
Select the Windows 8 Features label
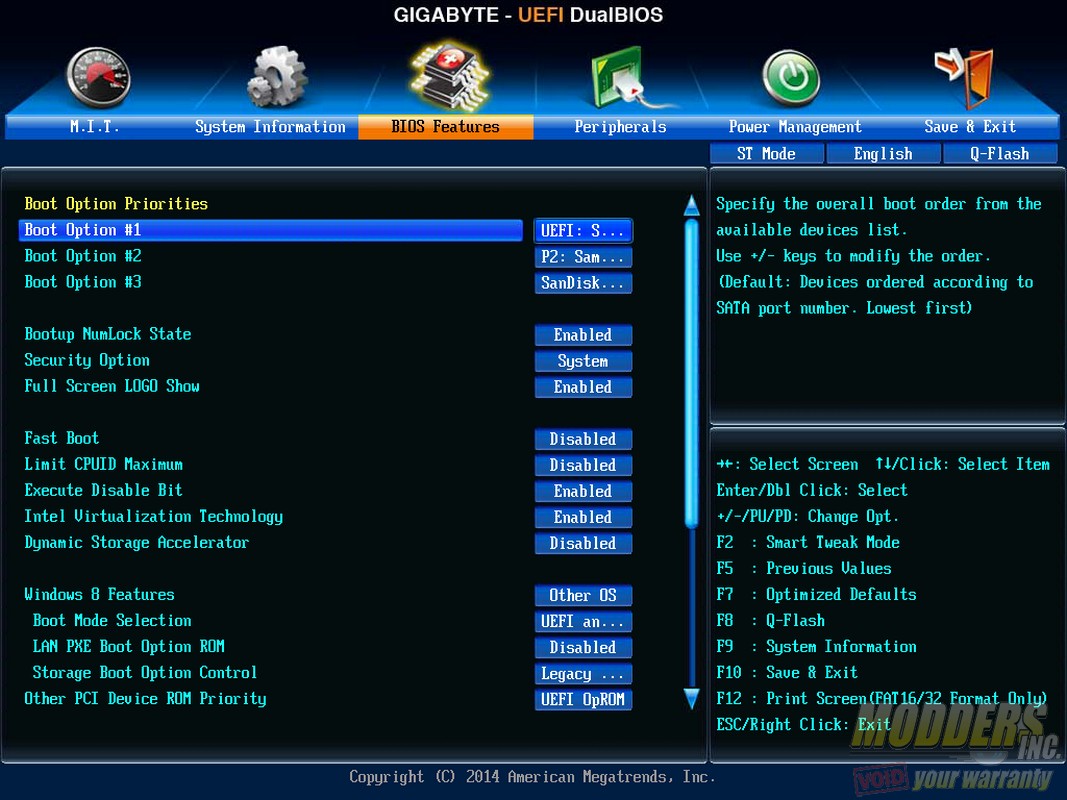(x=99, y=595)
